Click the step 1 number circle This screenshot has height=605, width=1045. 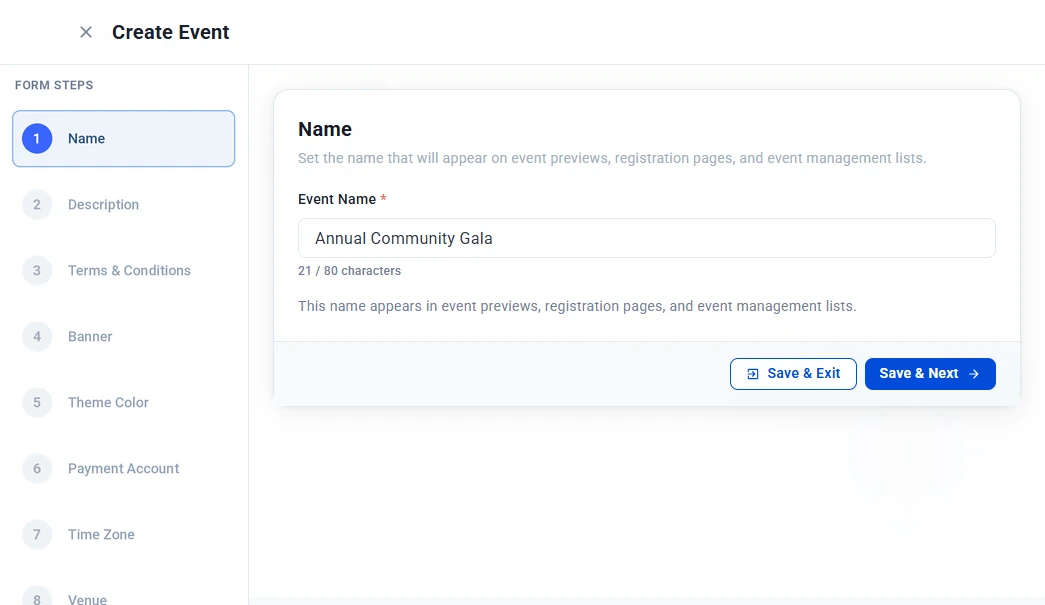[37, 139]
